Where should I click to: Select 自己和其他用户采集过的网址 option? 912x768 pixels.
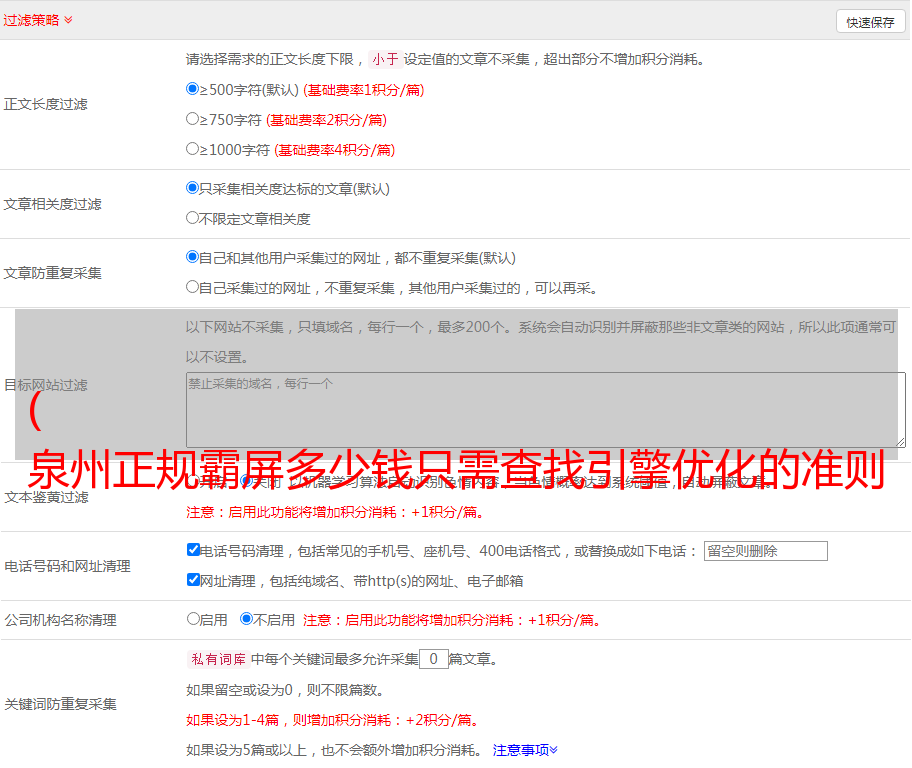193,257
